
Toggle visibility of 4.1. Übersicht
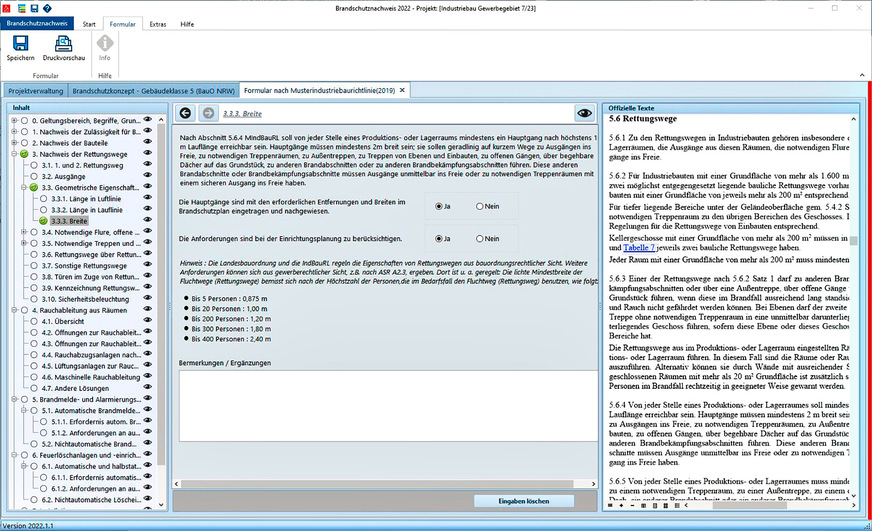coord(148,322)
